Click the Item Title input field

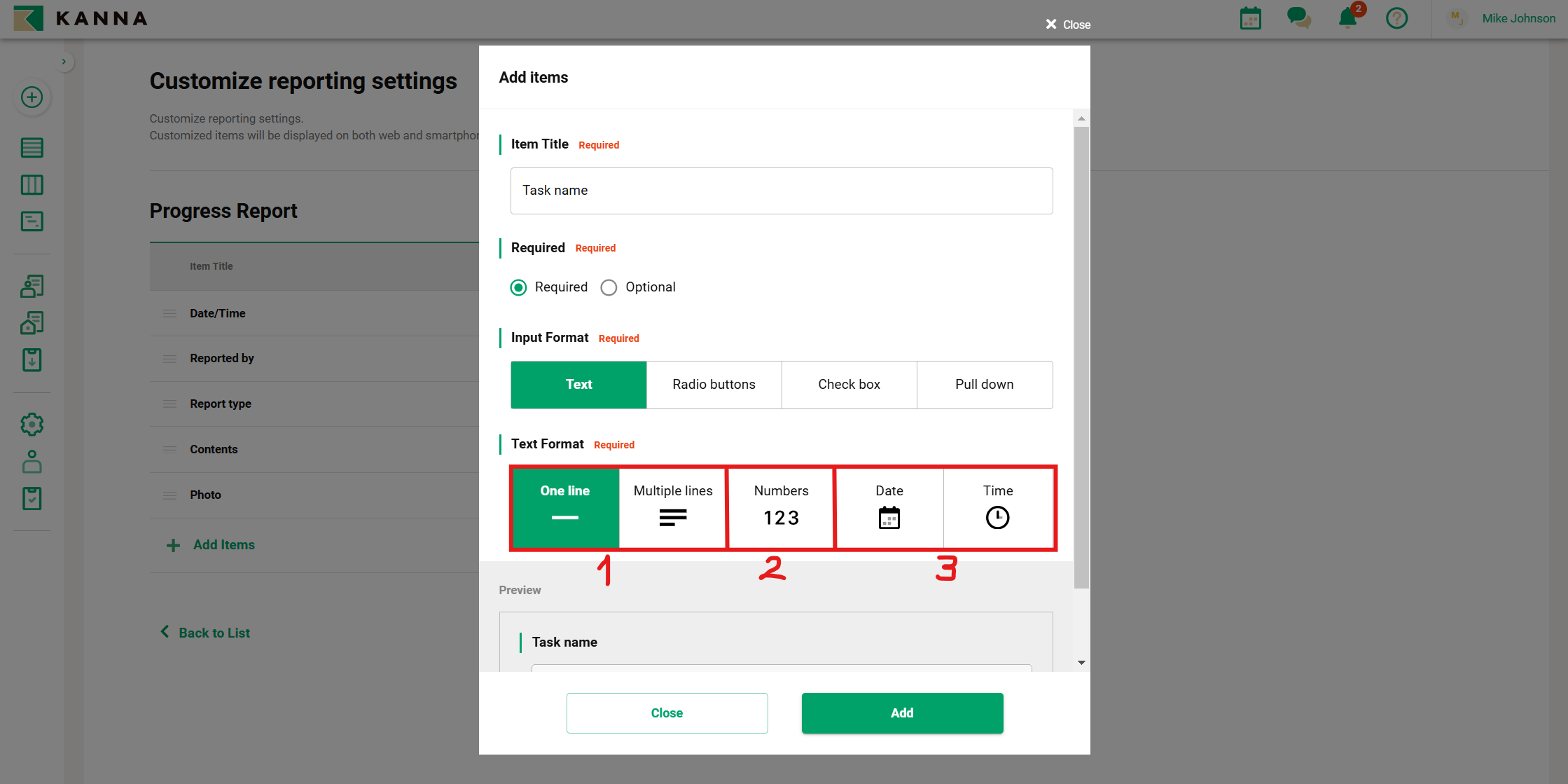(x=781, y=191)
